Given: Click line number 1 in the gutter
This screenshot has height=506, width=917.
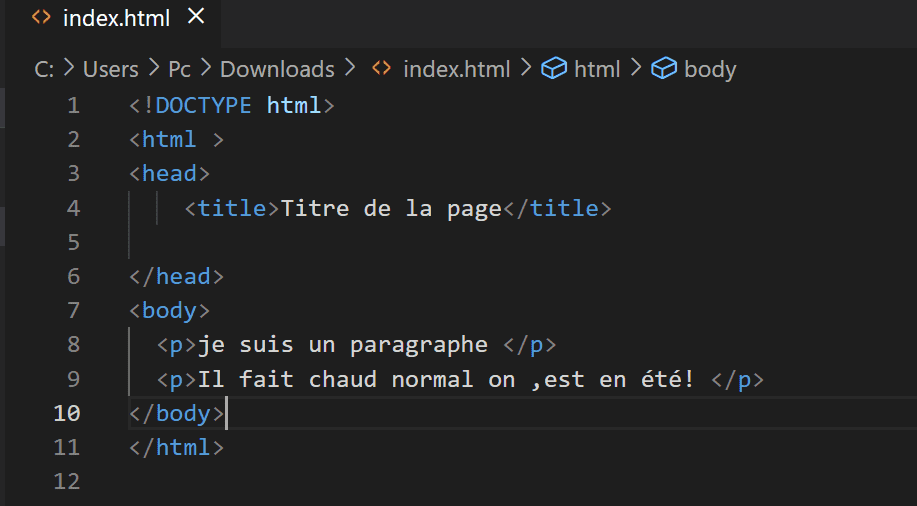Looking at the screenshot, I should point(73,106).
